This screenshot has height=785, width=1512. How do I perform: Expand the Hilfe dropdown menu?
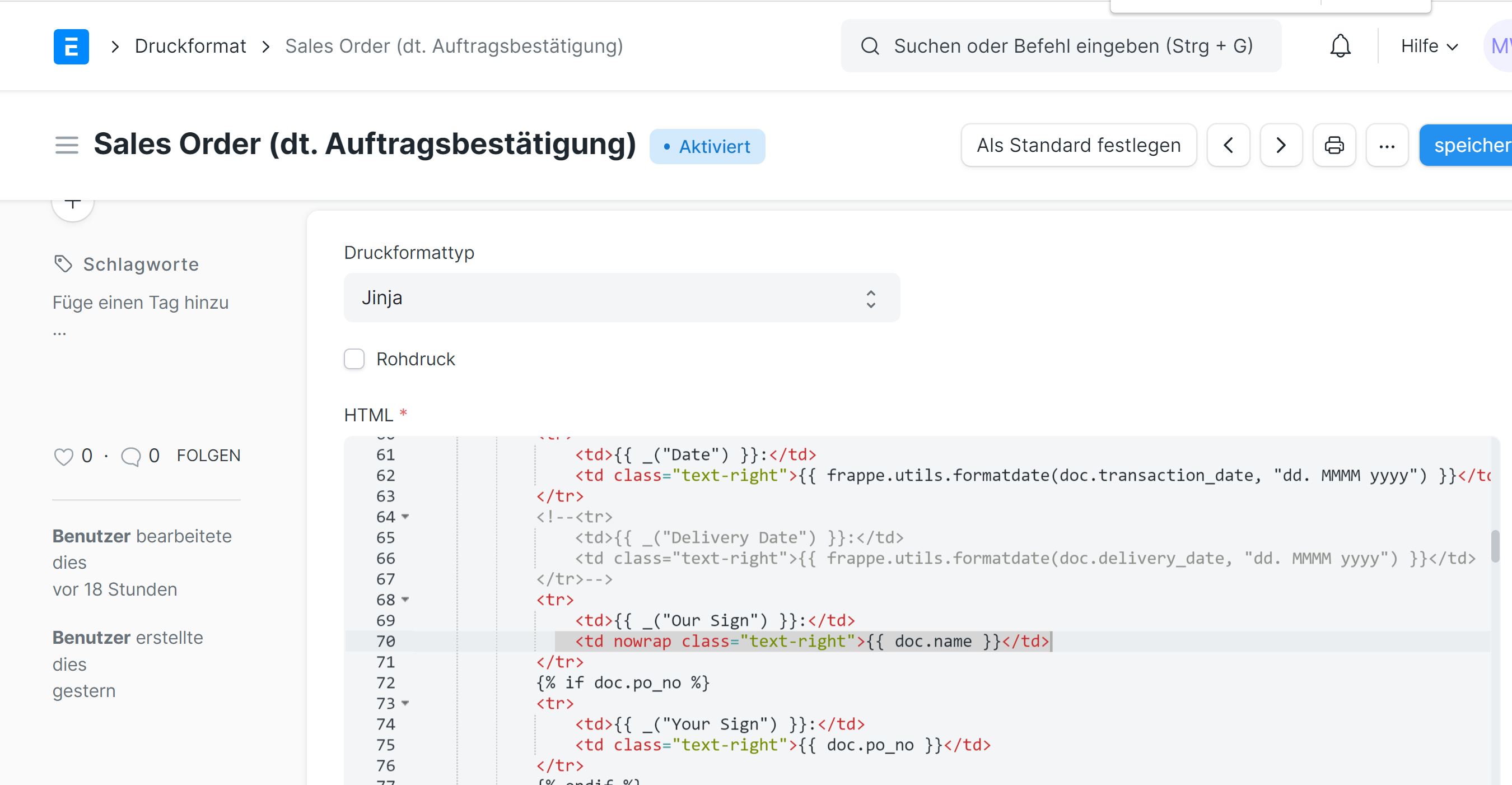click(1429, 46)
